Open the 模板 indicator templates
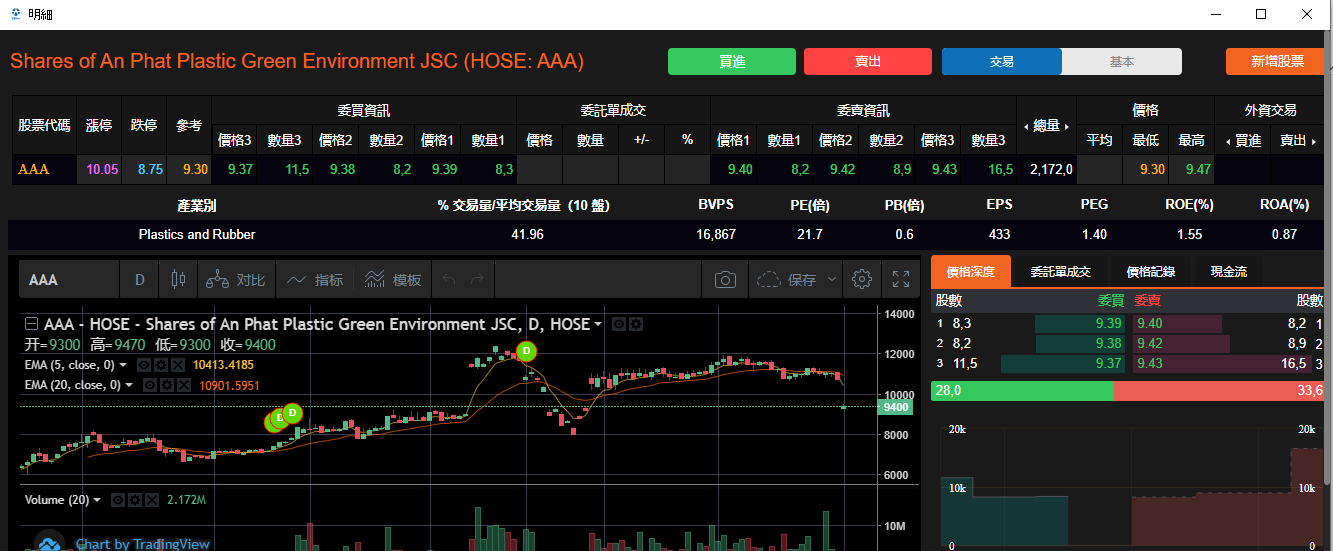 392,280
